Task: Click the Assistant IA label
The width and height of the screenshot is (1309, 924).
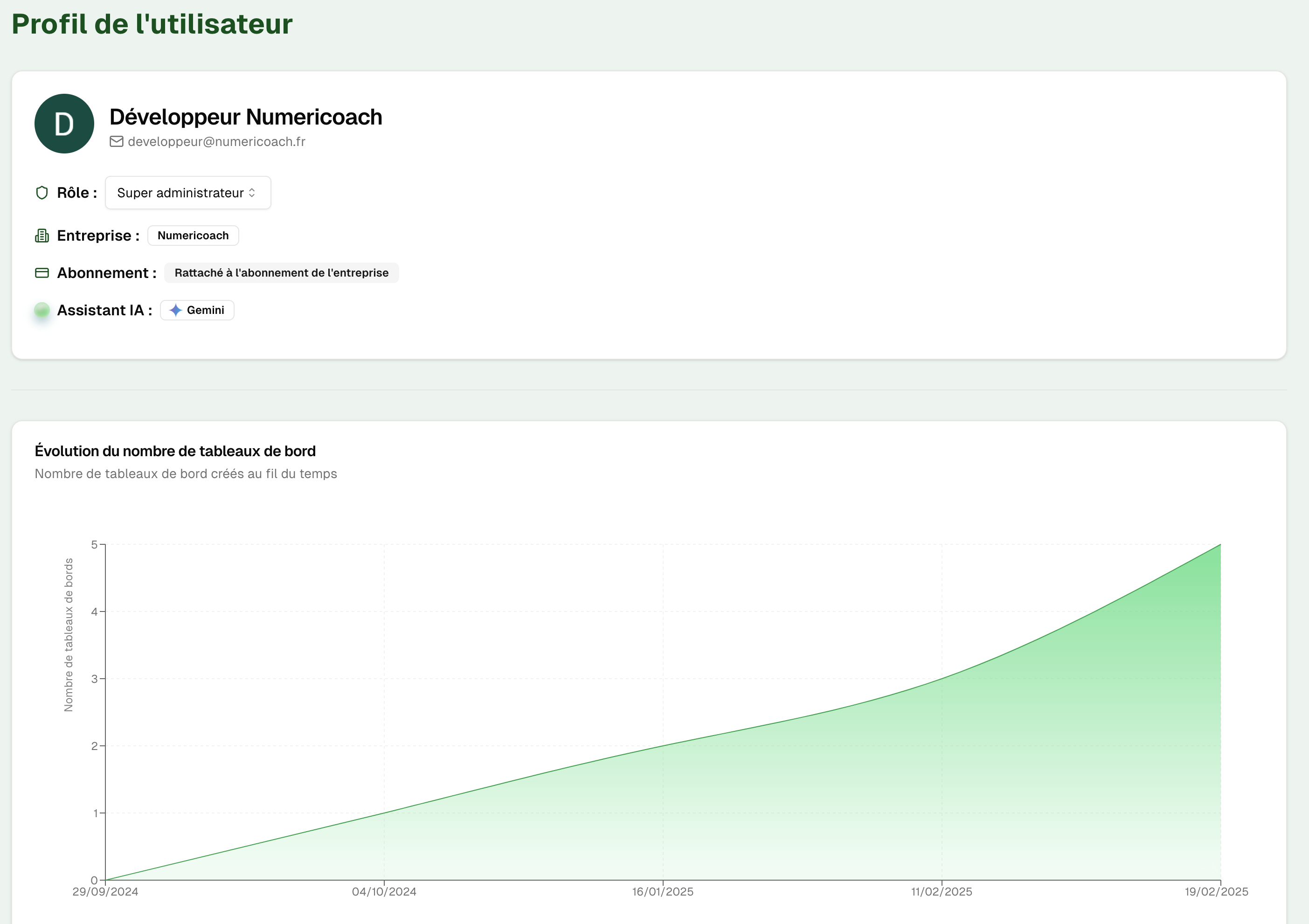Action: (x=104, y=310)
